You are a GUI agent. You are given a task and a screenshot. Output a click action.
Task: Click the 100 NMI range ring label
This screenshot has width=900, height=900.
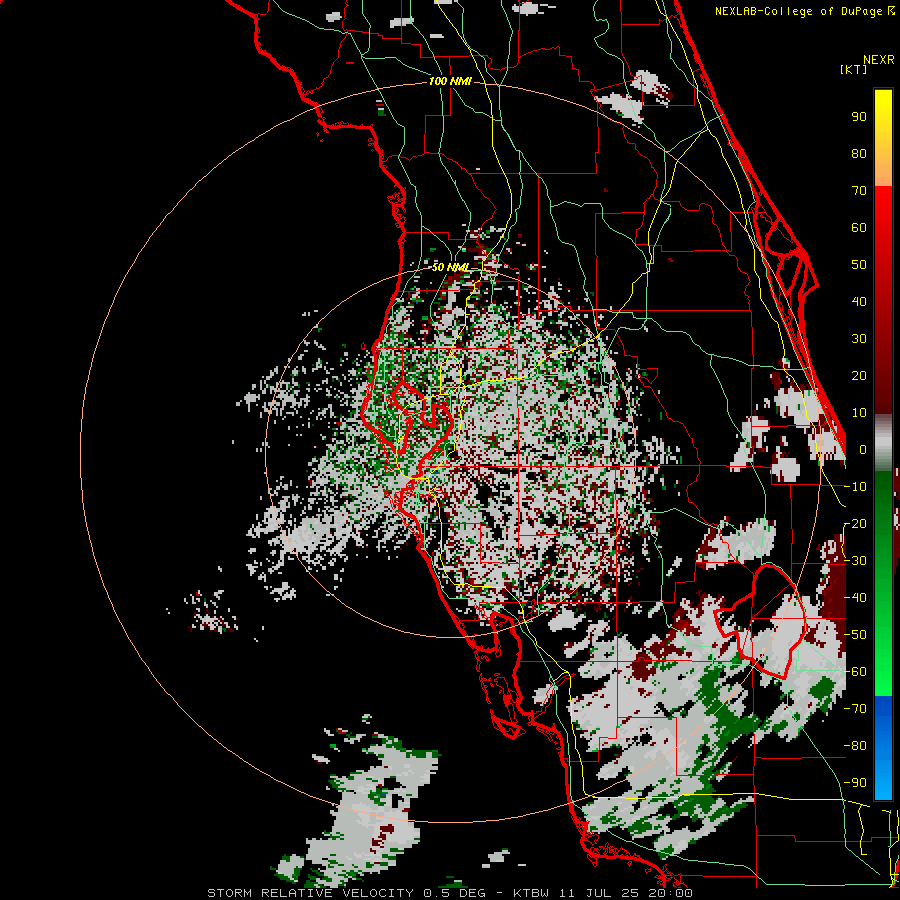tap(450, 81)
